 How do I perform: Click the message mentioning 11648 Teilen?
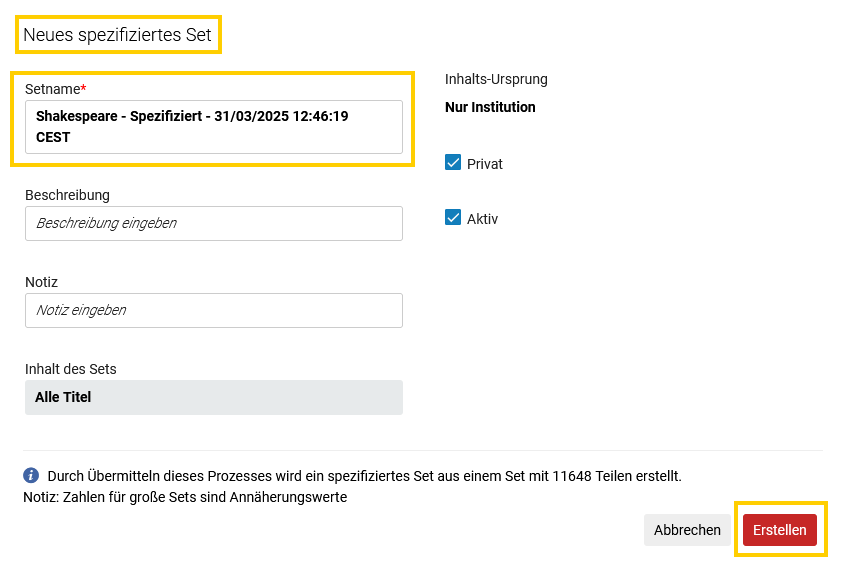(x=365, y=476)
